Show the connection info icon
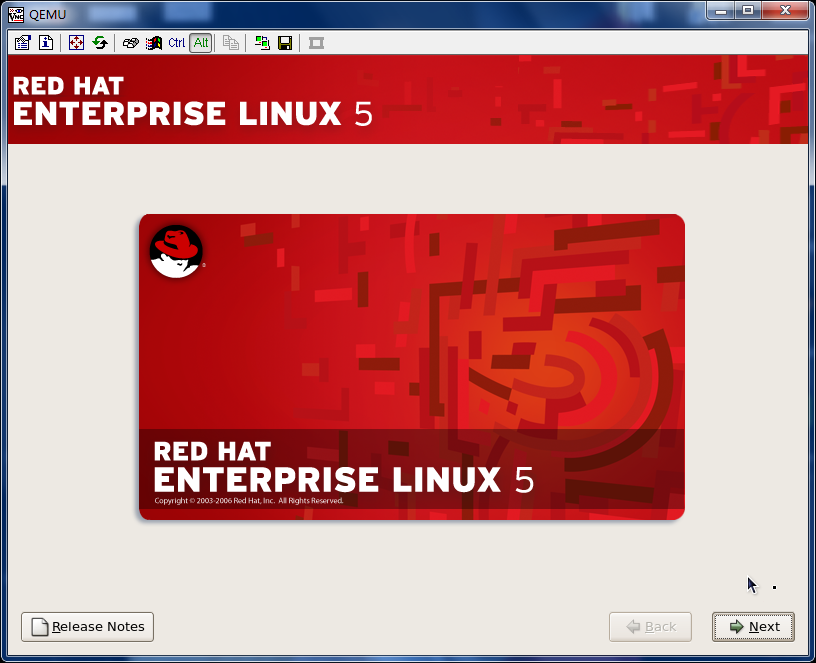 coord(46,43)
